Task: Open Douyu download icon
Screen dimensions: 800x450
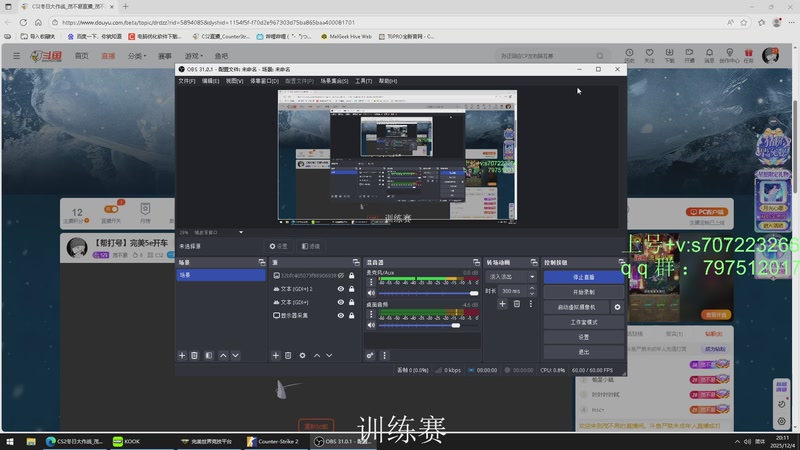Action: point(669,55)
